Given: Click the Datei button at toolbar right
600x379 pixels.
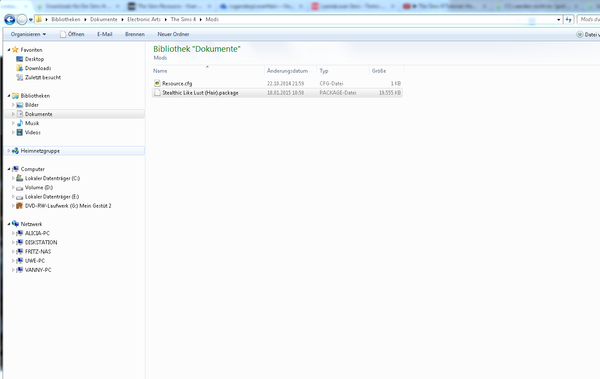Looking at the screenshot, I should (x=588, y=34).
